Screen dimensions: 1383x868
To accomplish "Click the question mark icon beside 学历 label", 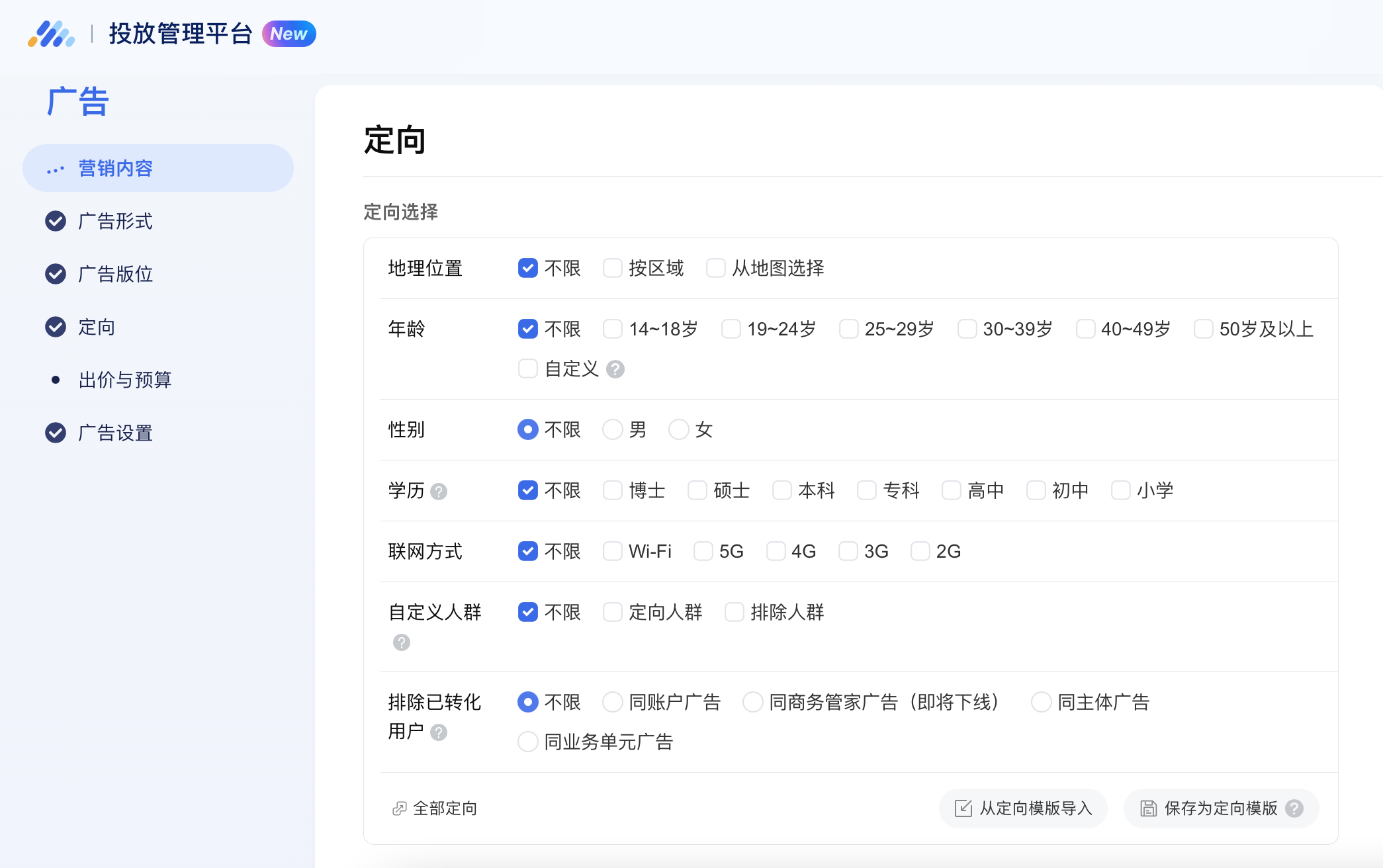I will pos(440,492).
